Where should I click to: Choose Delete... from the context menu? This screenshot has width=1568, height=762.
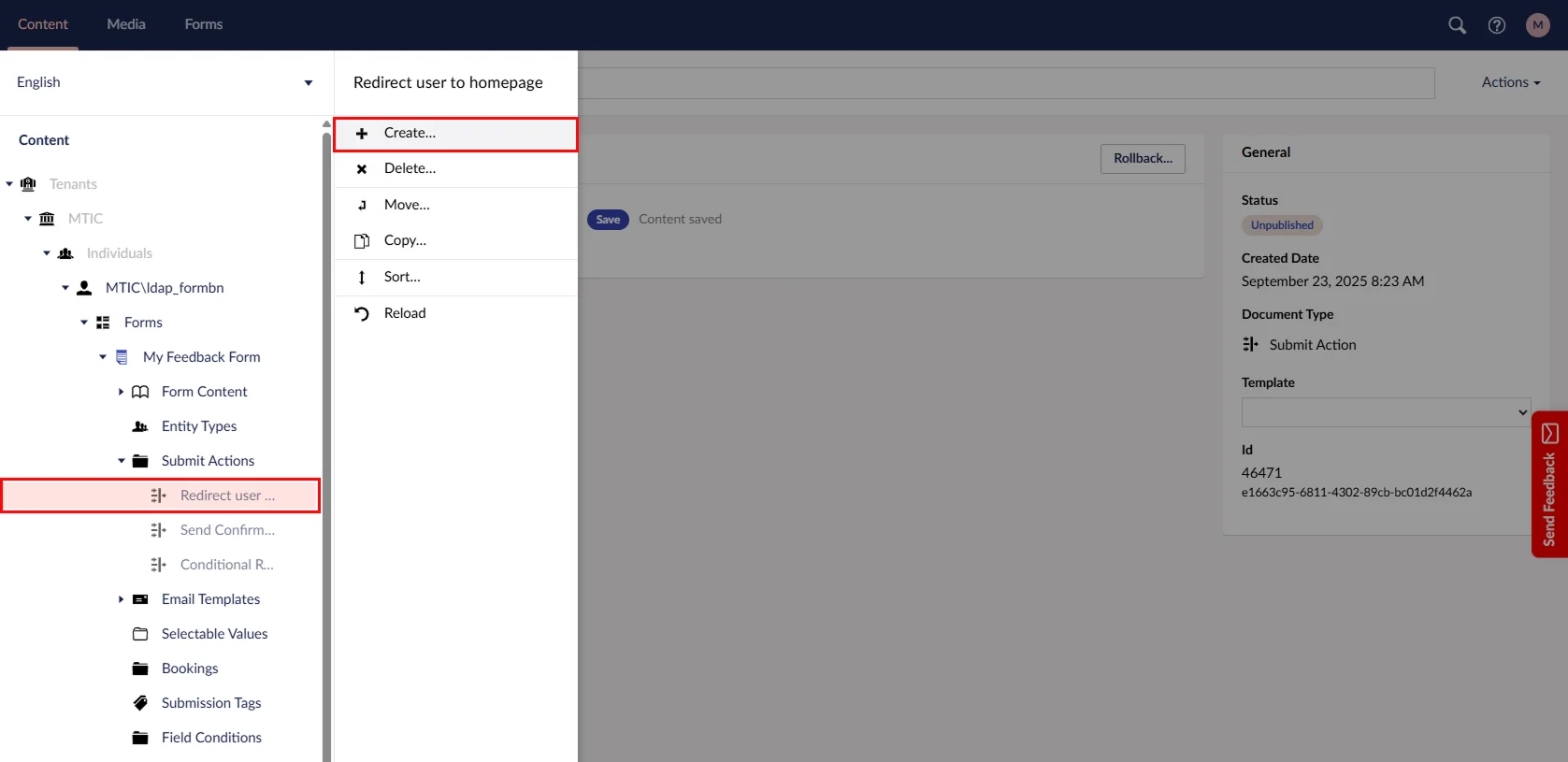click(410, 168)
